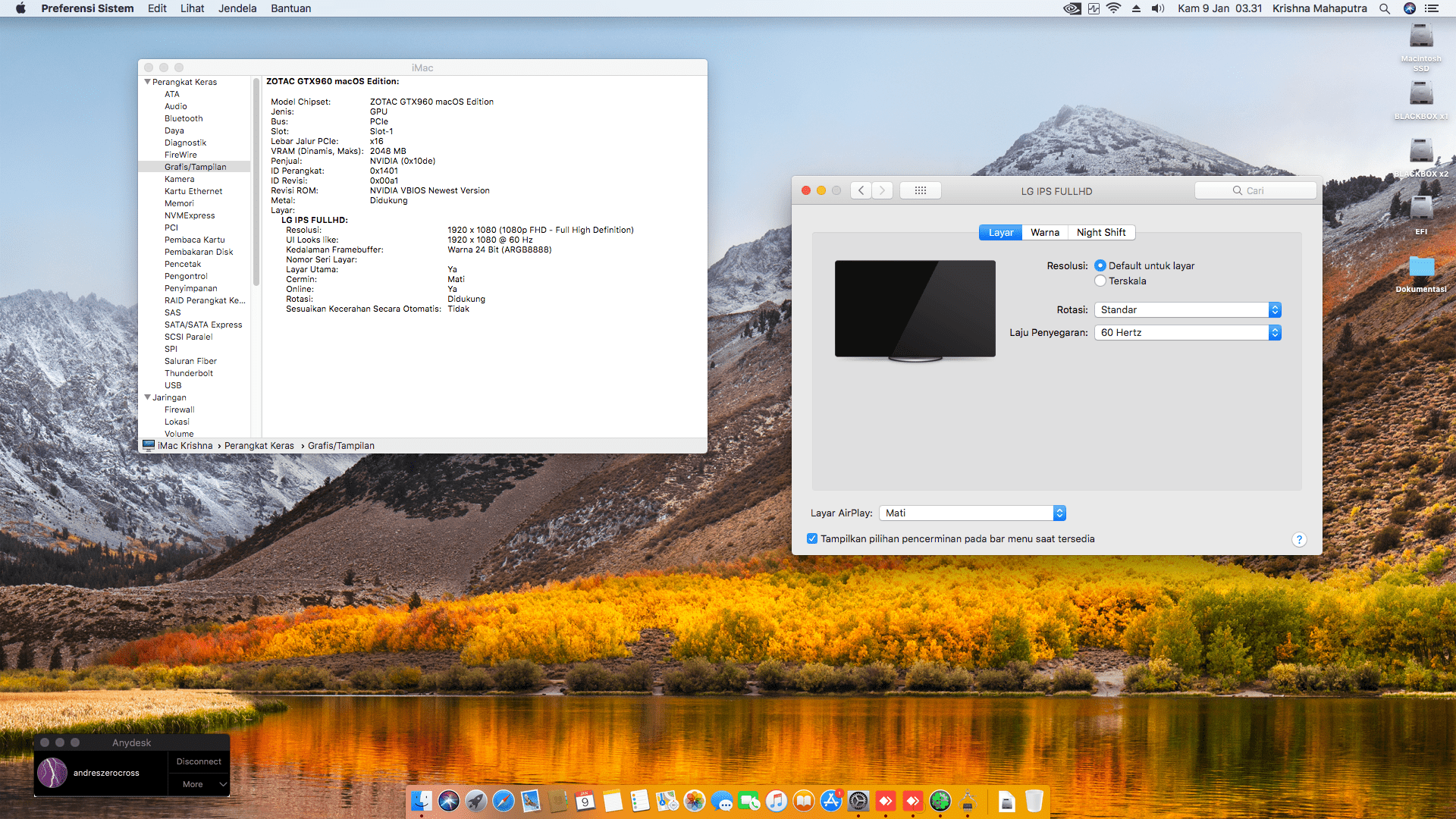The width and height of the screenshot is (1456, 819).
Task: Select Default untuk layar radio button
Action: coord(1100,265)
